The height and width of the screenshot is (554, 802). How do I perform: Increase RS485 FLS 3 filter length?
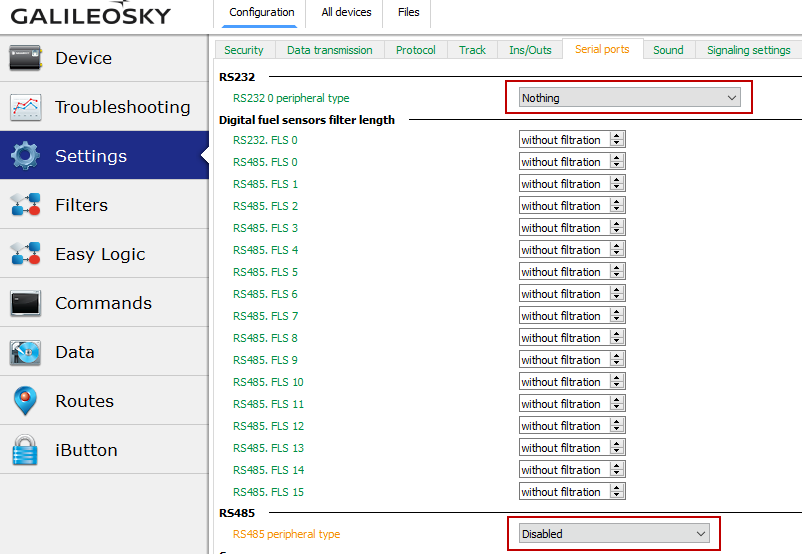tap(617, 224)
